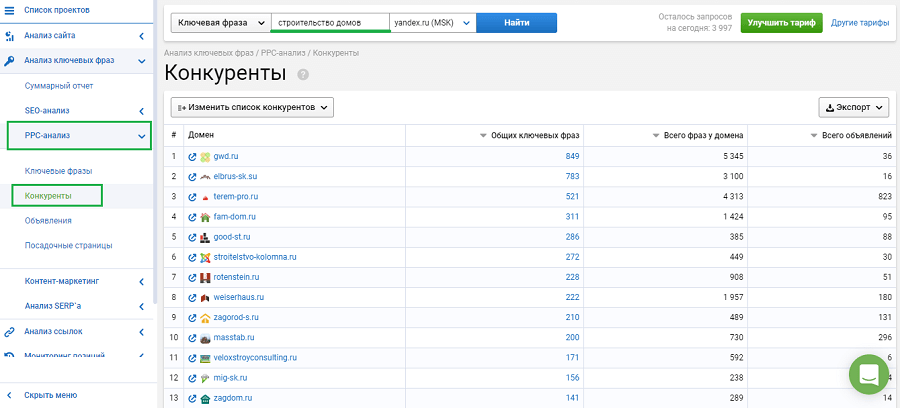
Task: Click external link icon beside masstab.ru
Action: pyautogui.click(x=192, y=337)
